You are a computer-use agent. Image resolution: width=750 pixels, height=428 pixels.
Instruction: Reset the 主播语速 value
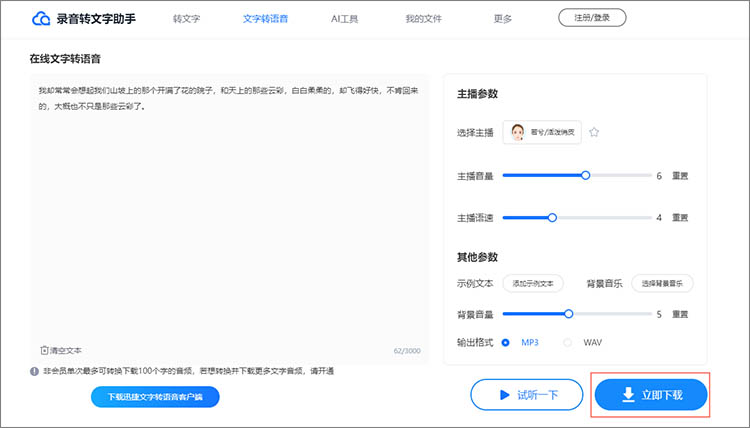[x=680, y=218]
